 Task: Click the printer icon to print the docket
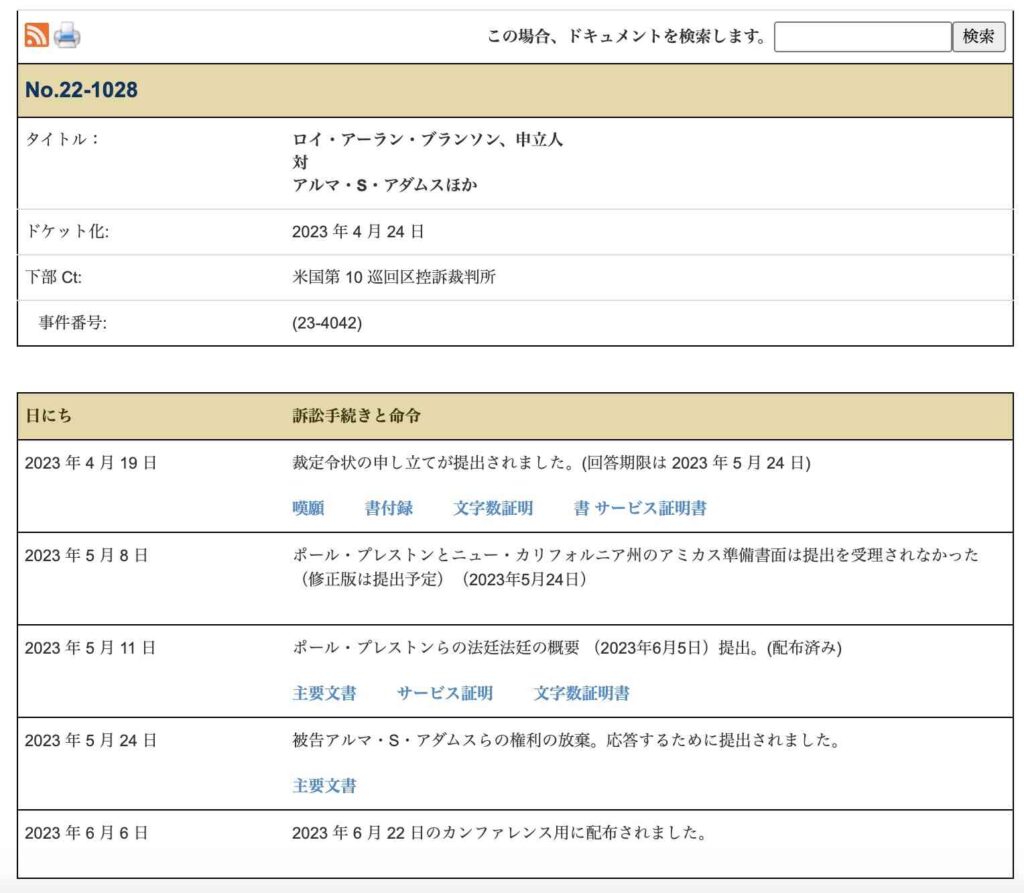coord(67,36)
